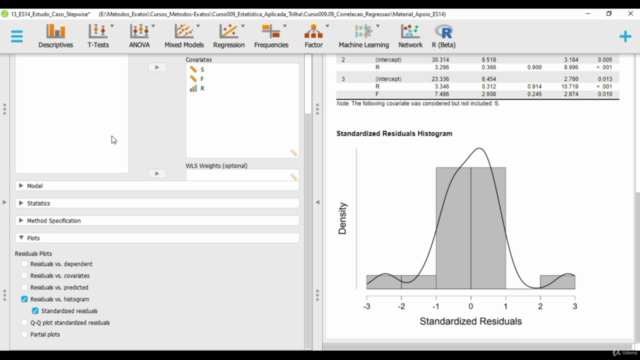Uncheck Residuals vs. histogram
This screenshot has width=640, height=360.
click(24, 299)
